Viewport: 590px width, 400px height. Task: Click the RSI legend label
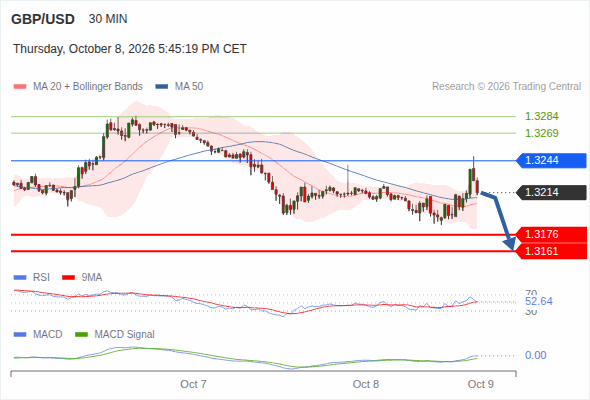click(41, 277)
